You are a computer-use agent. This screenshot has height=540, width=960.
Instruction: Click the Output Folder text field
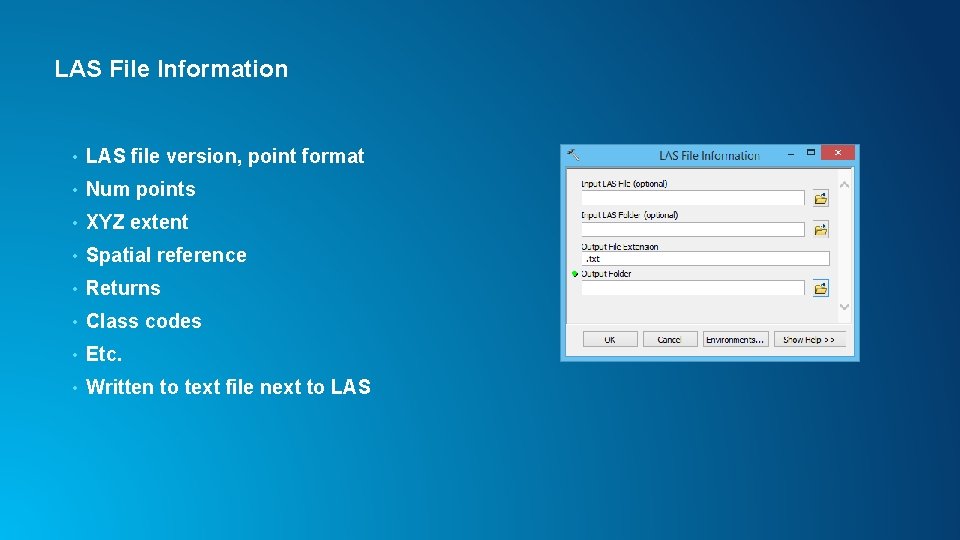click(x=692, y=288)
